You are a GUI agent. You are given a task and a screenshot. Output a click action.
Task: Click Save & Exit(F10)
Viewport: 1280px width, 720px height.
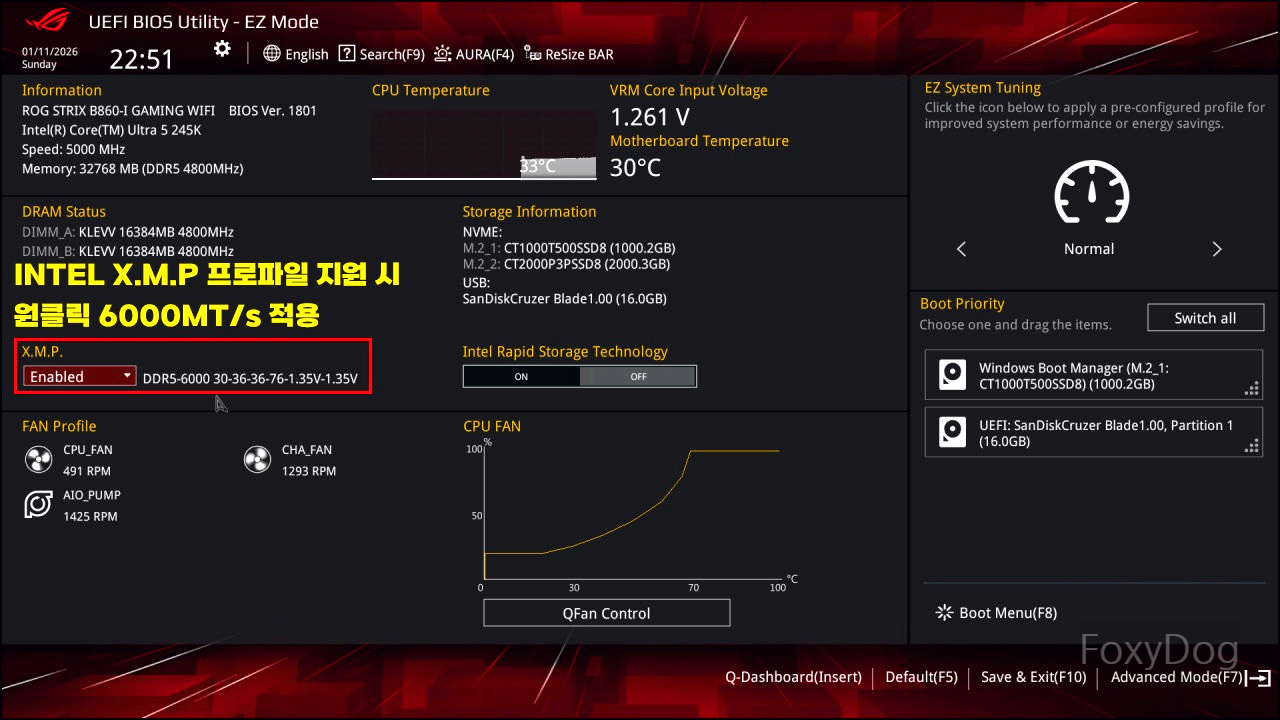1033,677
